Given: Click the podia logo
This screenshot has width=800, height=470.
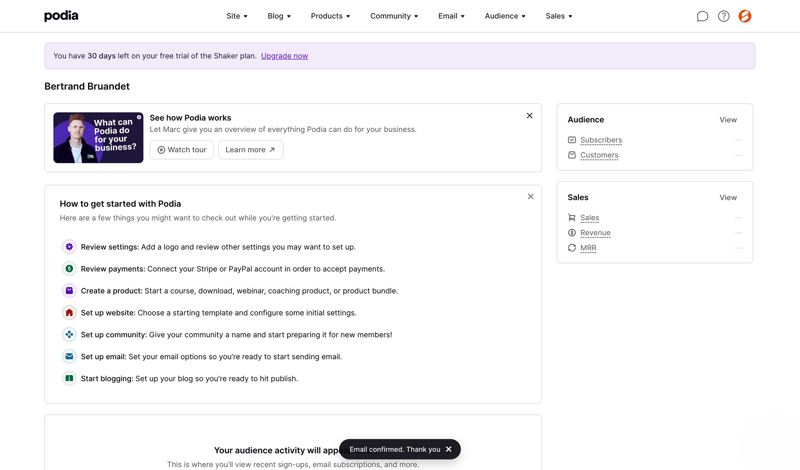Looking at the screenshot, I should 61,16.
